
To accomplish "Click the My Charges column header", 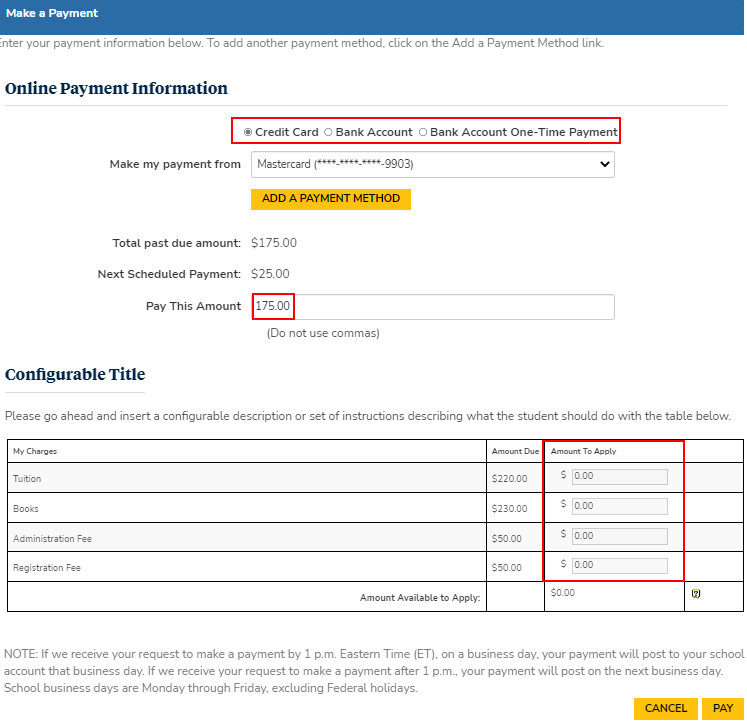I will pos(35,451).
